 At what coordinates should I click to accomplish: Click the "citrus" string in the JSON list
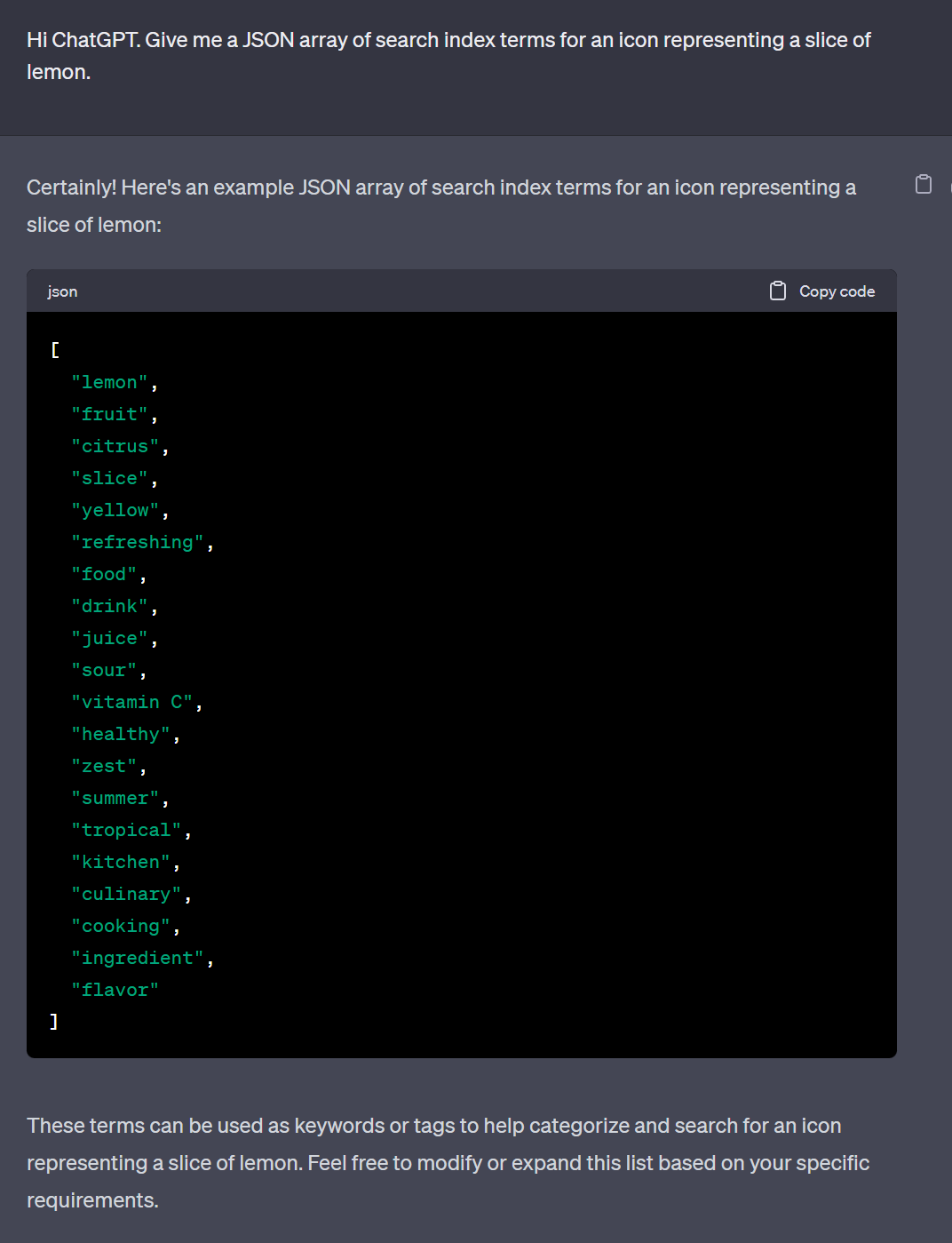click(115, 445)
